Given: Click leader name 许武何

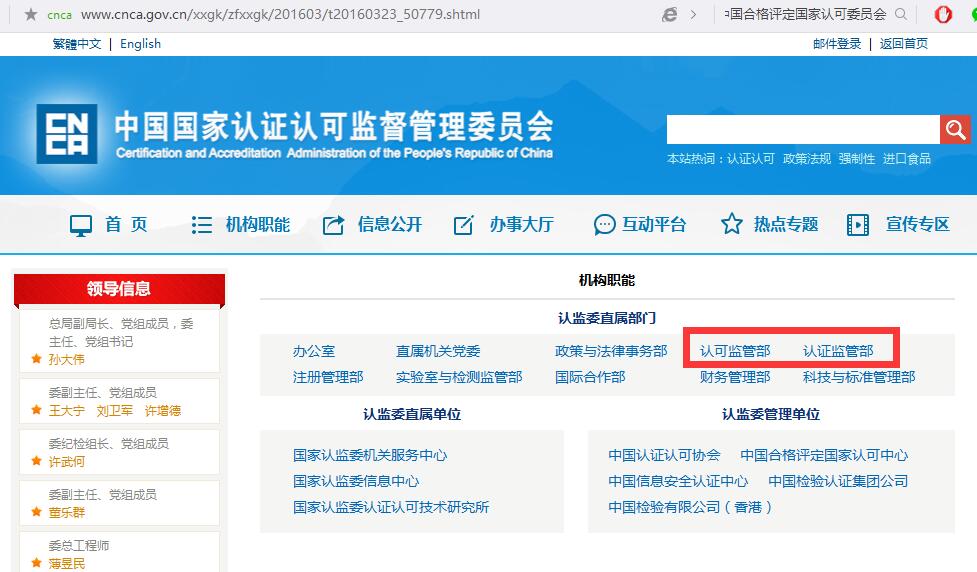Looking at the screenshot, I should [67, 462].
